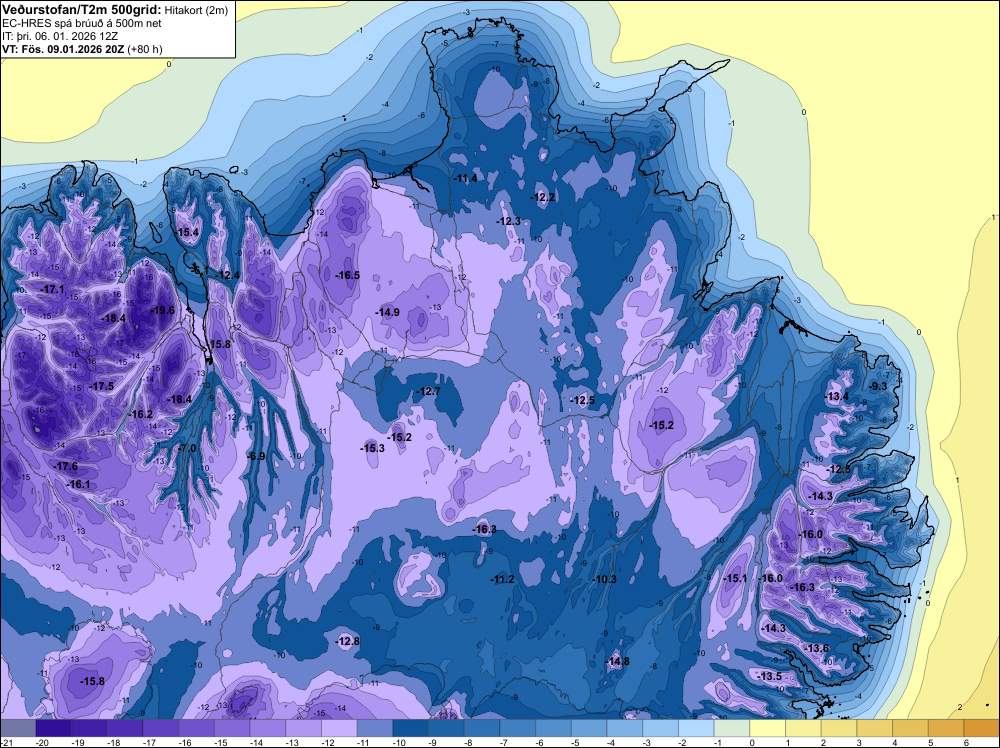The image size is (1000, 748).
Task: Pick the -11 blue-violet legend swatch
Action: pos(375,728)
